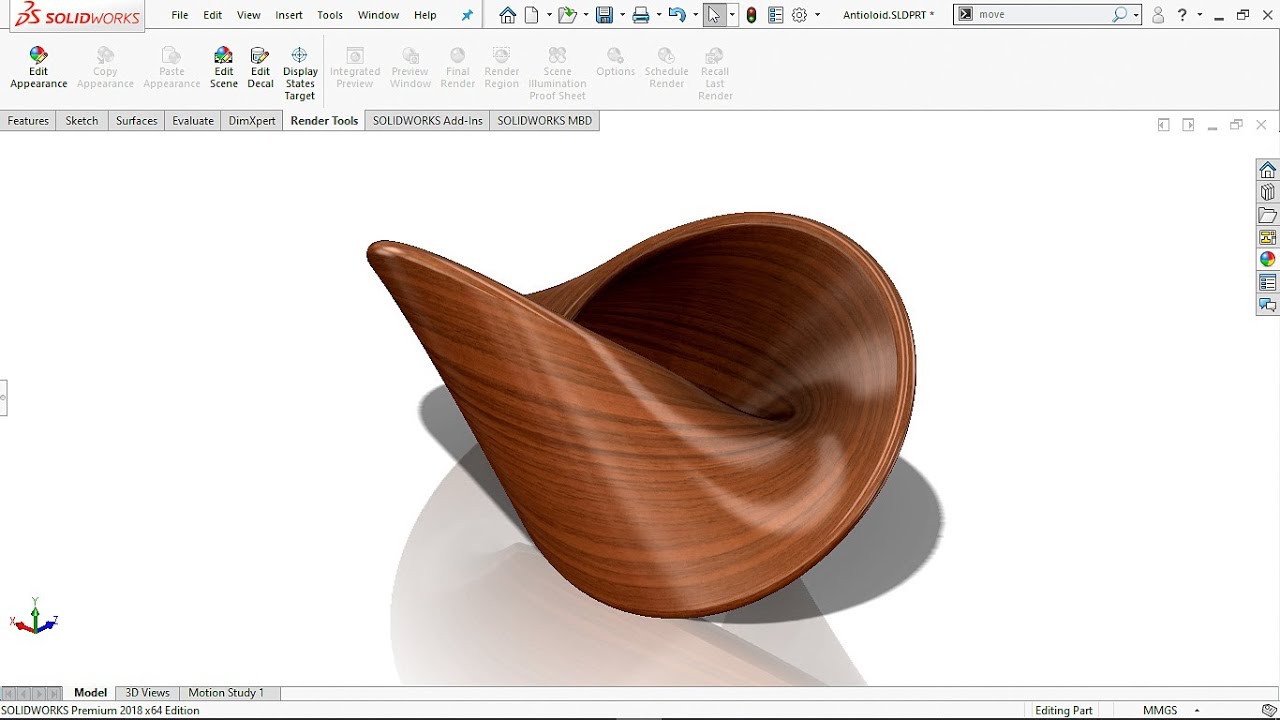Select Display States Target
1280x720 pixels.
click(x=300, y=74)
